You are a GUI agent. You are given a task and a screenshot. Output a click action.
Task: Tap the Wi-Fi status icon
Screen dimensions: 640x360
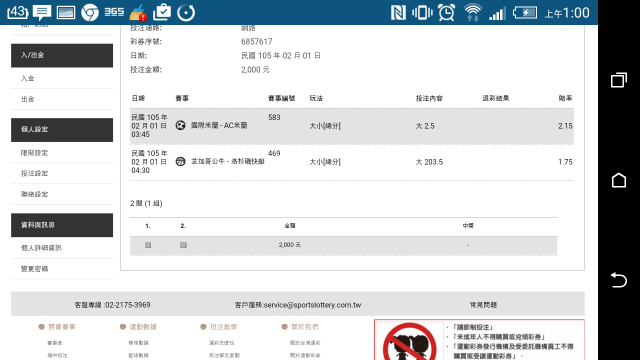tap(473, 13)
